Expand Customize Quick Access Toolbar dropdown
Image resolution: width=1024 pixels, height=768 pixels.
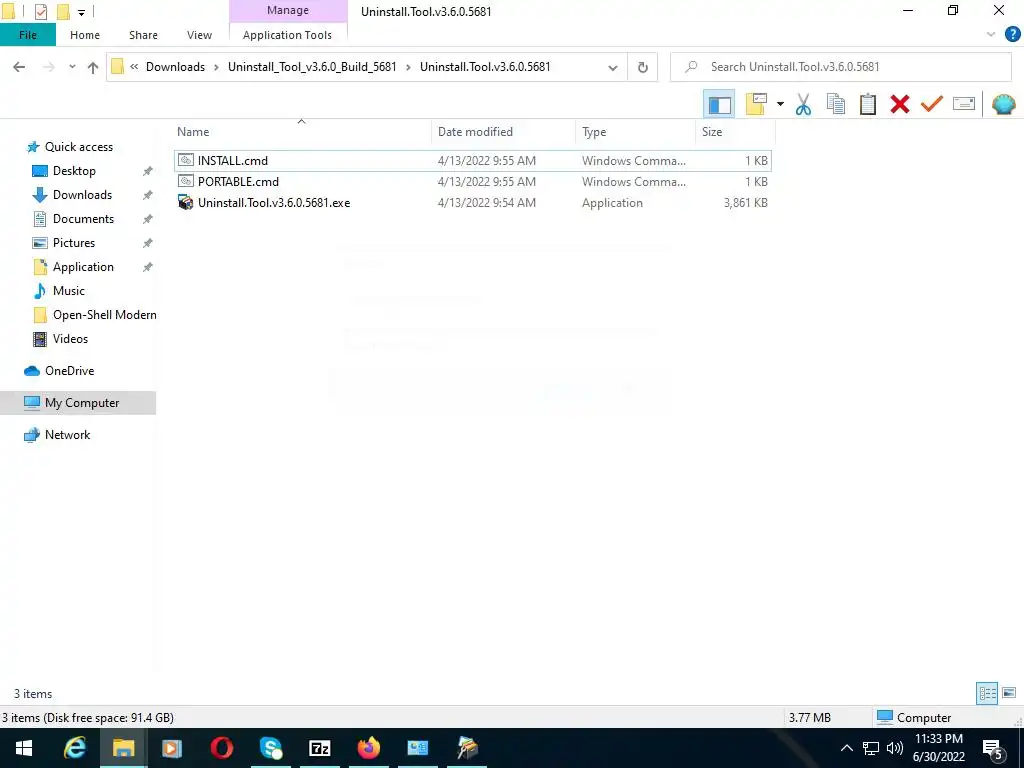pyautogui.click(x=82, y=12)
